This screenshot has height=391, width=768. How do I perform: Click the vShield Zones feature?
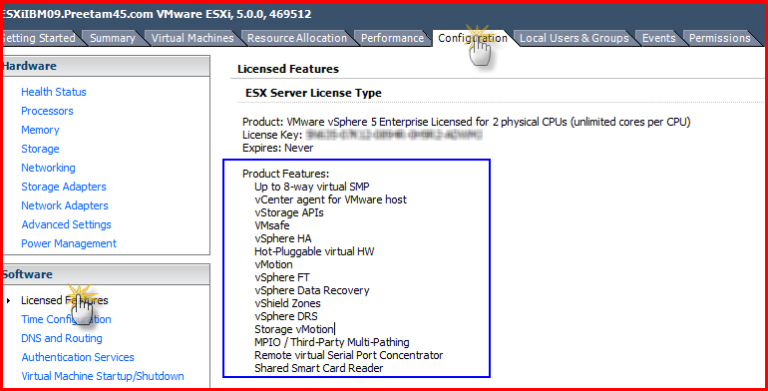[288, 304]
